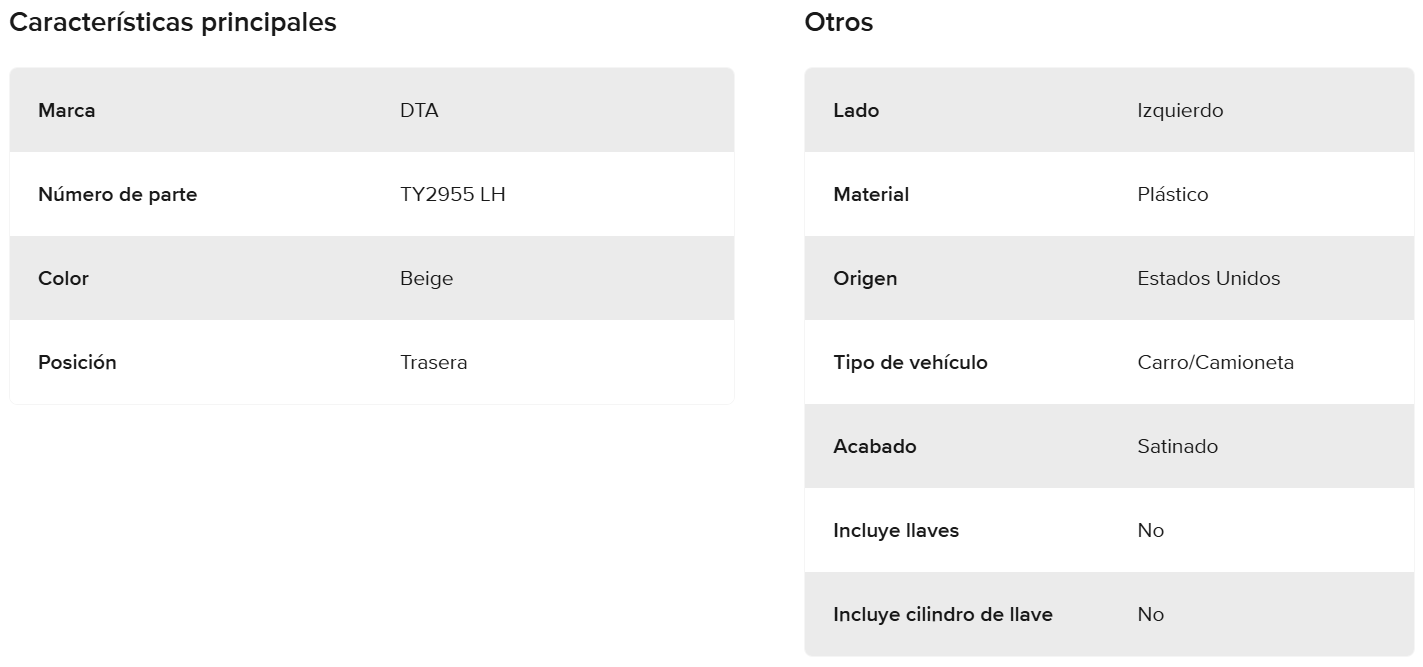Screen dimensions: 1423x667
Task: Select the "Material" row label
Action: click(x=871, y=195)
